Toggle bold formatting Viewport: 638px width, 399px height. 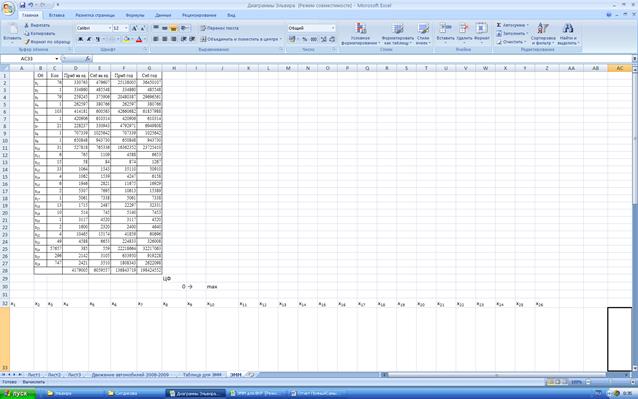pyautogui.click(x=81, y=39)
